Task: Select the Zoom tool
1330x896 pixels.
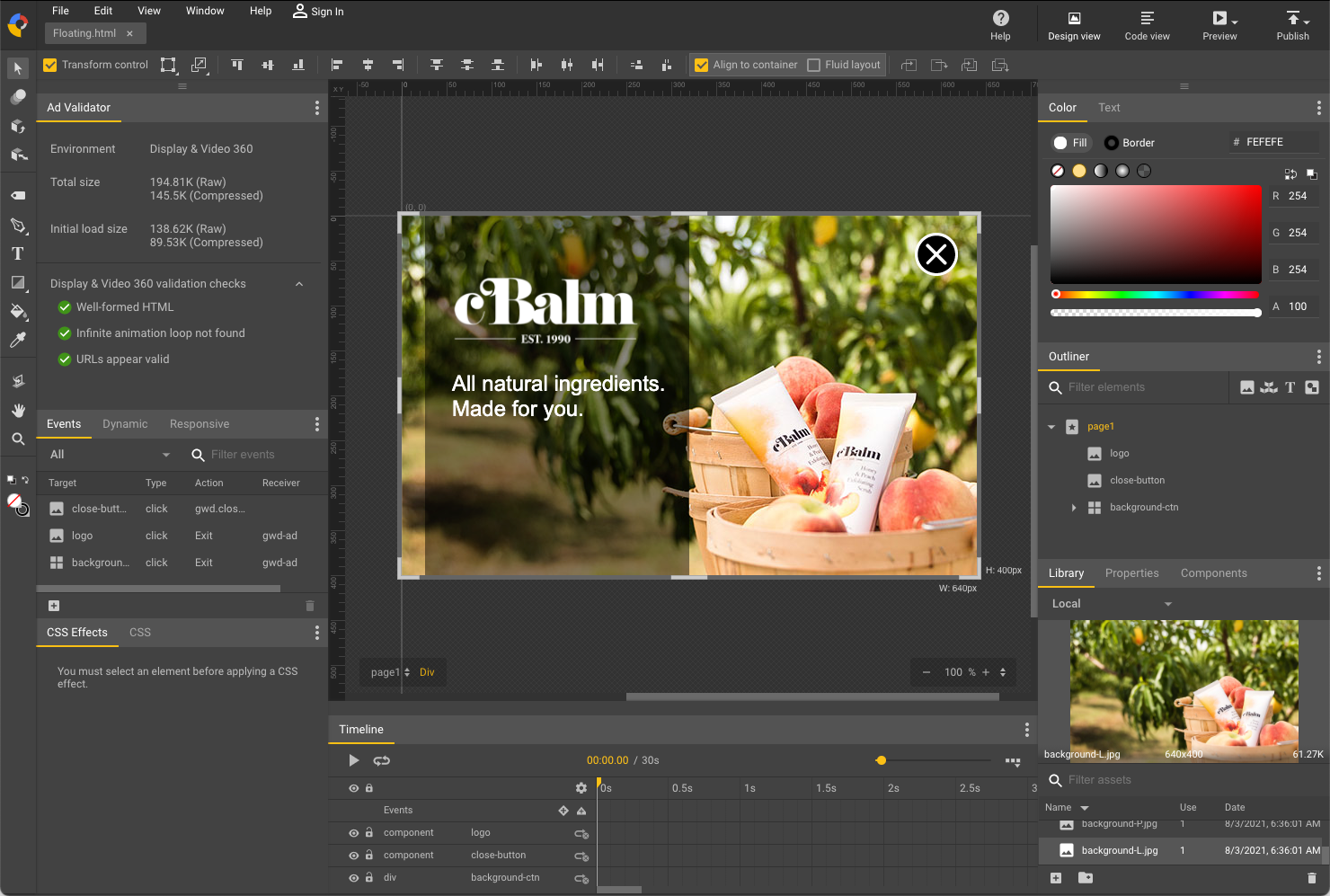Action: pyautogui.click(x=18, y=439)
